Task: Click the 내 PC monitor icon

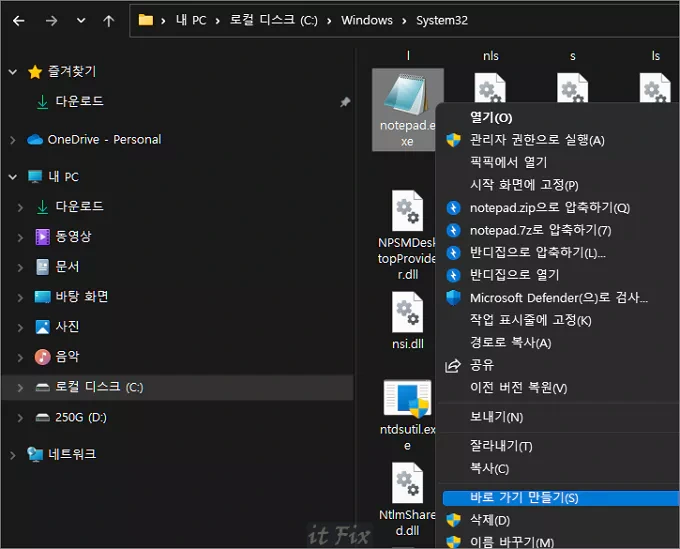Action: tap(35, 176)
